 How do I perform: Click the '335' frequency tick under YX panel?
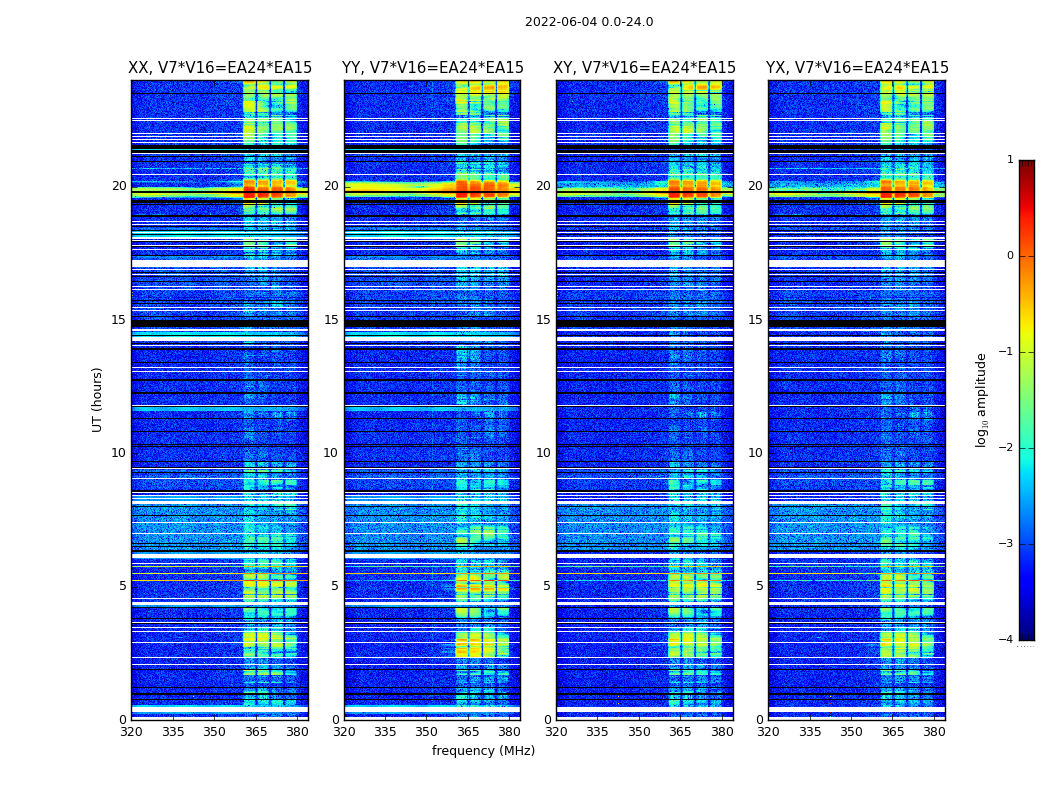pyautogui.click(x=810, y=732)
